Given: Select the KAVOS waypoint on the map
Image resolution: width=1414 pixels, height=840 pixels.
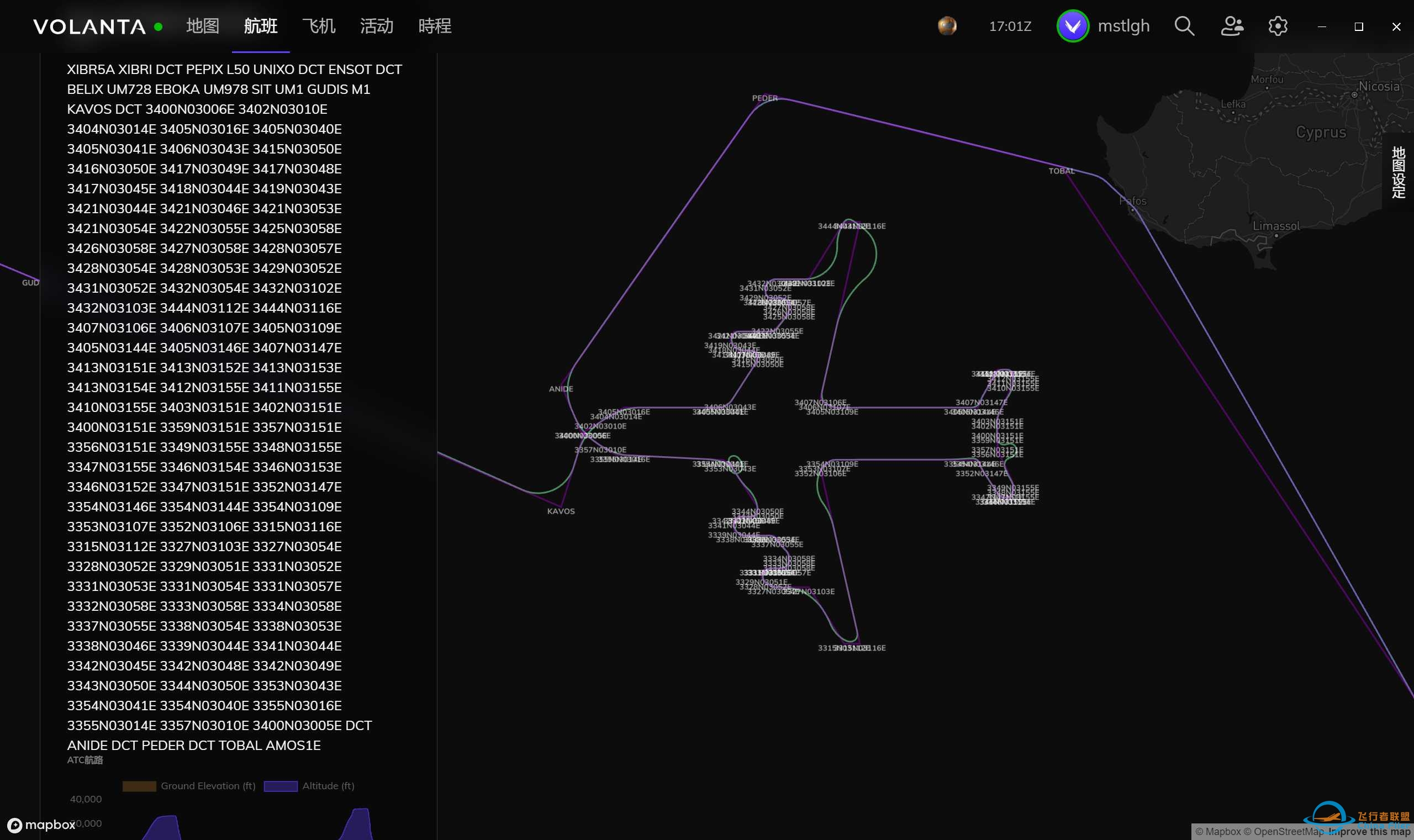Looking at the screenshot, I should tap(561, 511).
